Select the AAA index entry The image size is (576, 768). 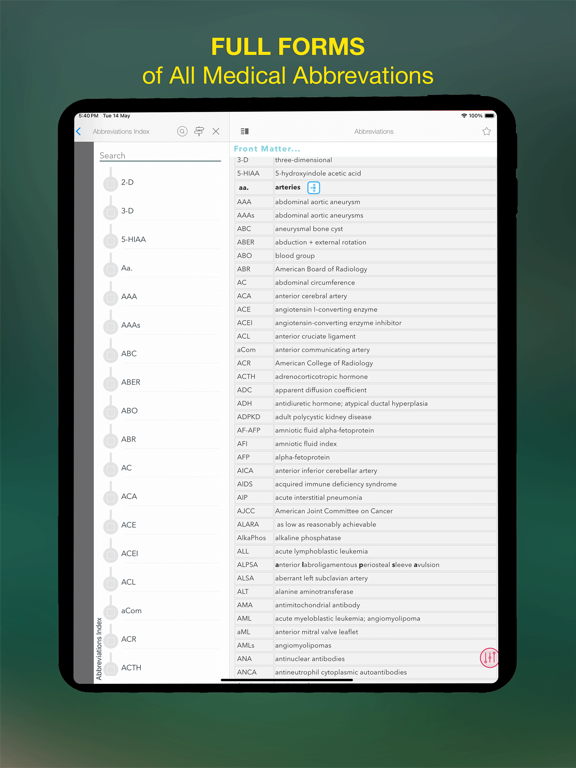coord(129,296)
